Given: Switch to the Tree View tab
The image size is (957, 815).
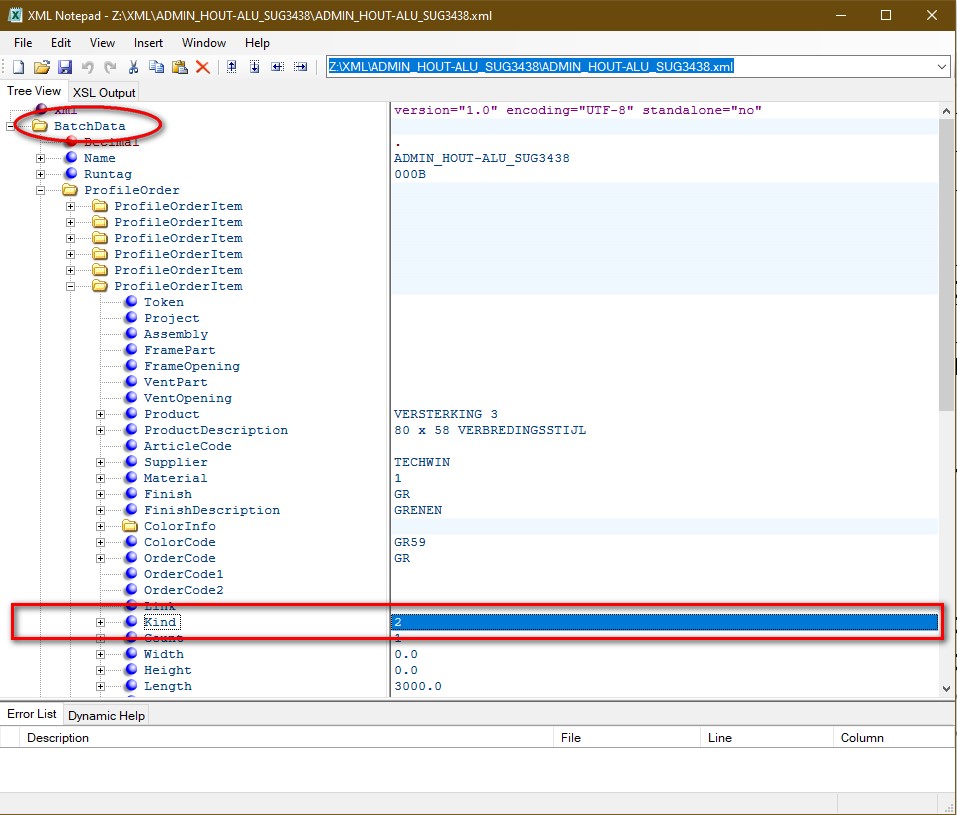Looking at the screenshot, I should point(34,91).
